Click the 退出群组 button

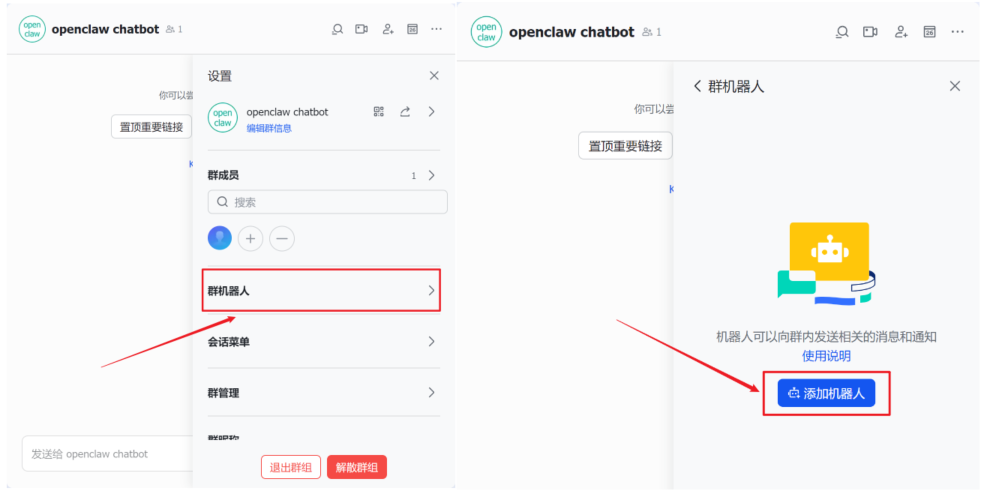[291, 467]
